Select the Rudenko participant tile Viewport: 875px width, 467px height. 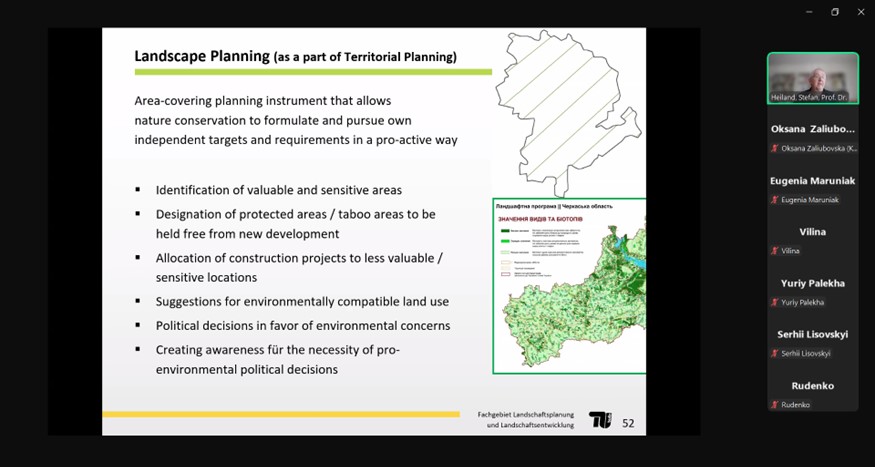click(x=812, y=391)
